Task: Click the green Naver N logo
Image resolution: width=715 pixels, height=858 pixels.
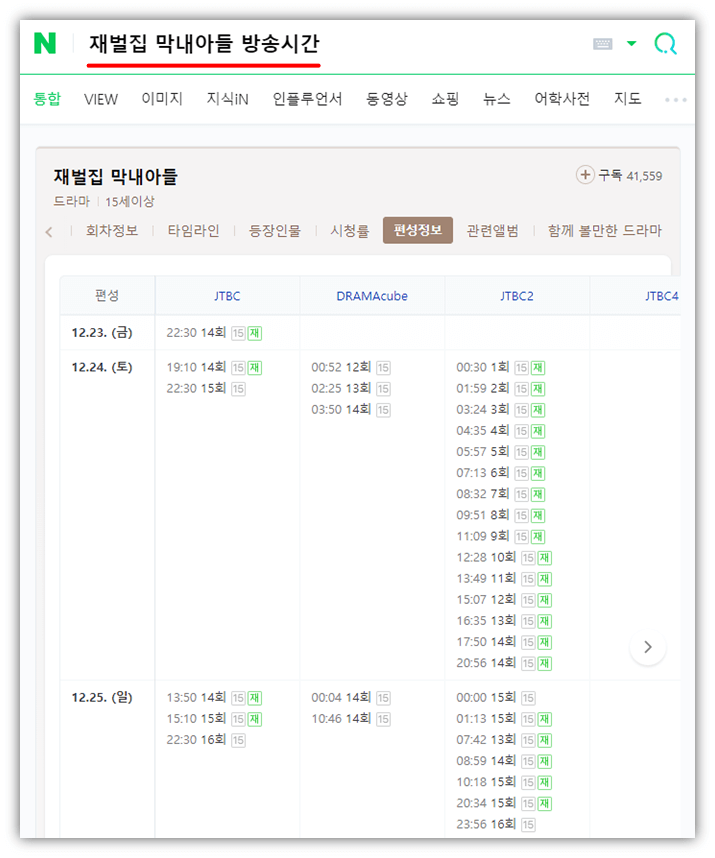Action: (45, 43)
